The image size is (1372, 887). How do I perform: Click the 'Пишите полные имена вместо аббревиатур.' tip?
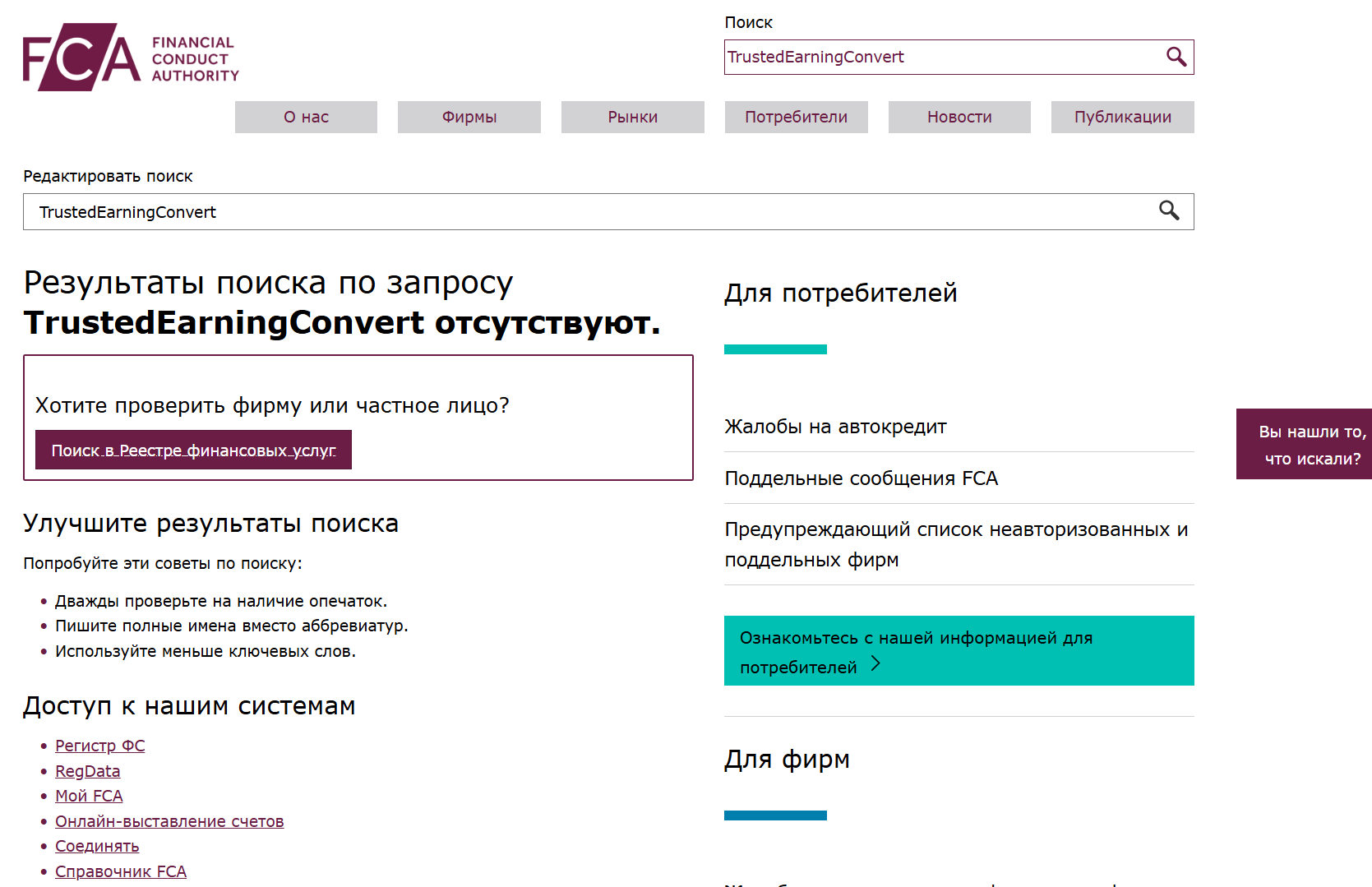pos(232,626)
